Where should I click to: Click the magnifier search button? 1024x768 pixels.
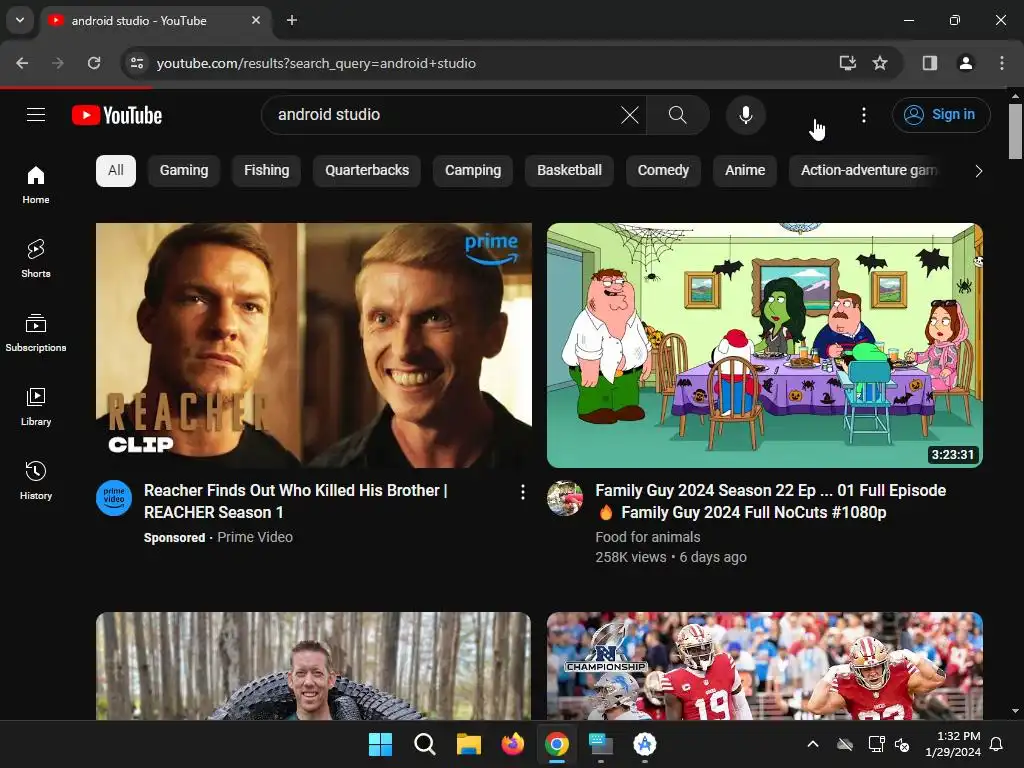pos(677,115)
